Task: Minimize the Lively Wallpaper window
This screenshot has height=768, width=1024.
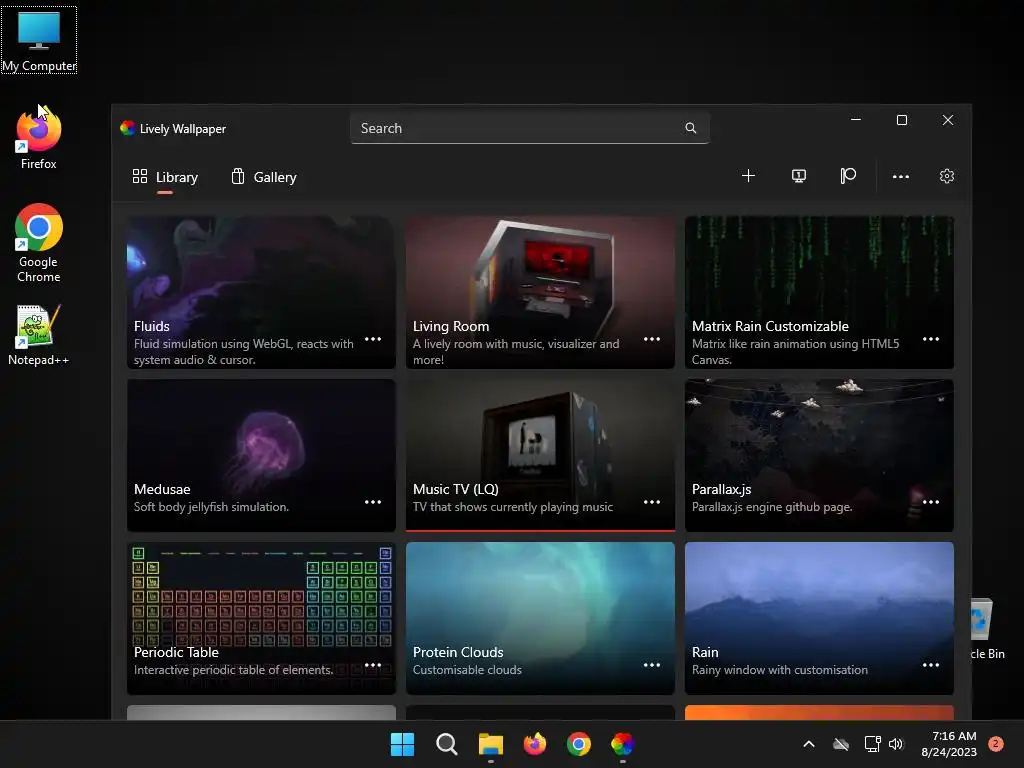Action: pyautogui.click(x=856, y=120)
